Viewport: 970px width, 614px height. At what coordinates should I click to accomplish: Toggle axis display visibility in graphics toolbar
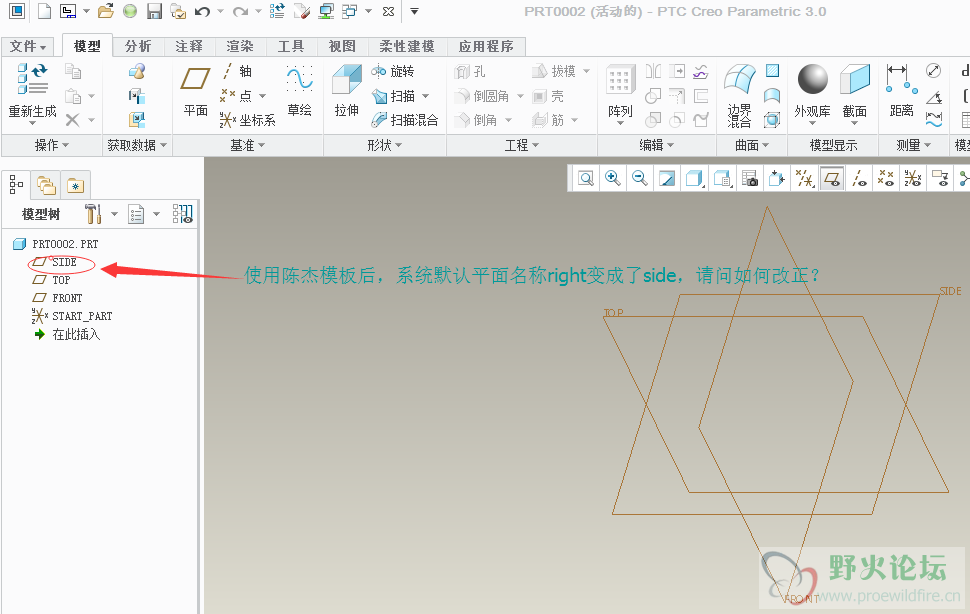click(x=859, y=179)
